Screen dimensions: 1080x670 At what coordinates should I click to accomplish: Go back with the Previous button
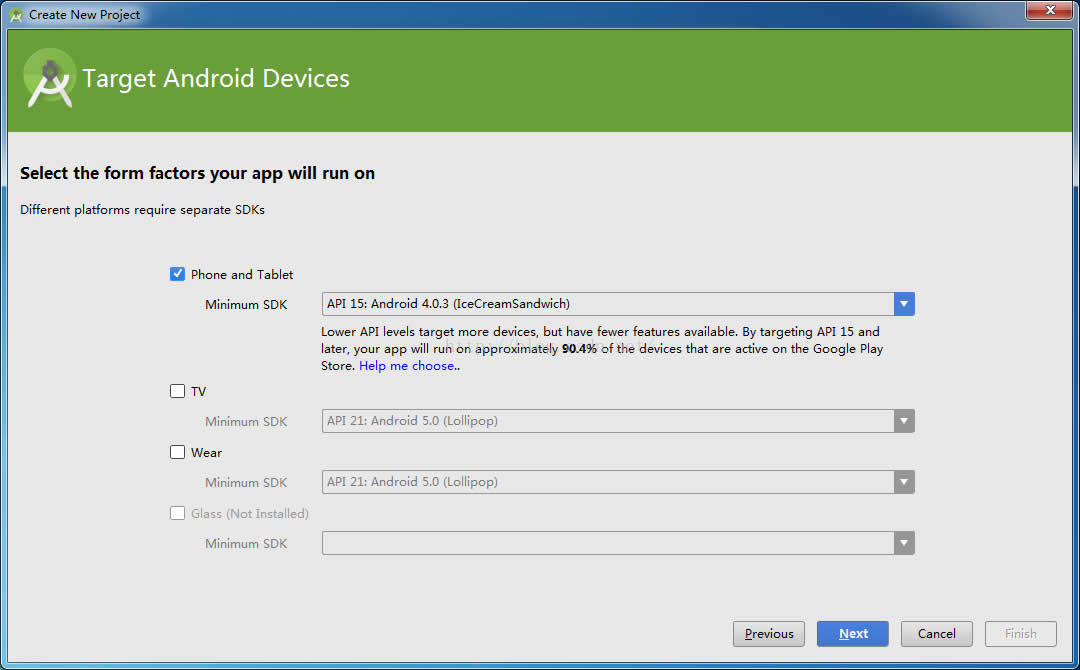pyautogui.click(x=769, y=634)
